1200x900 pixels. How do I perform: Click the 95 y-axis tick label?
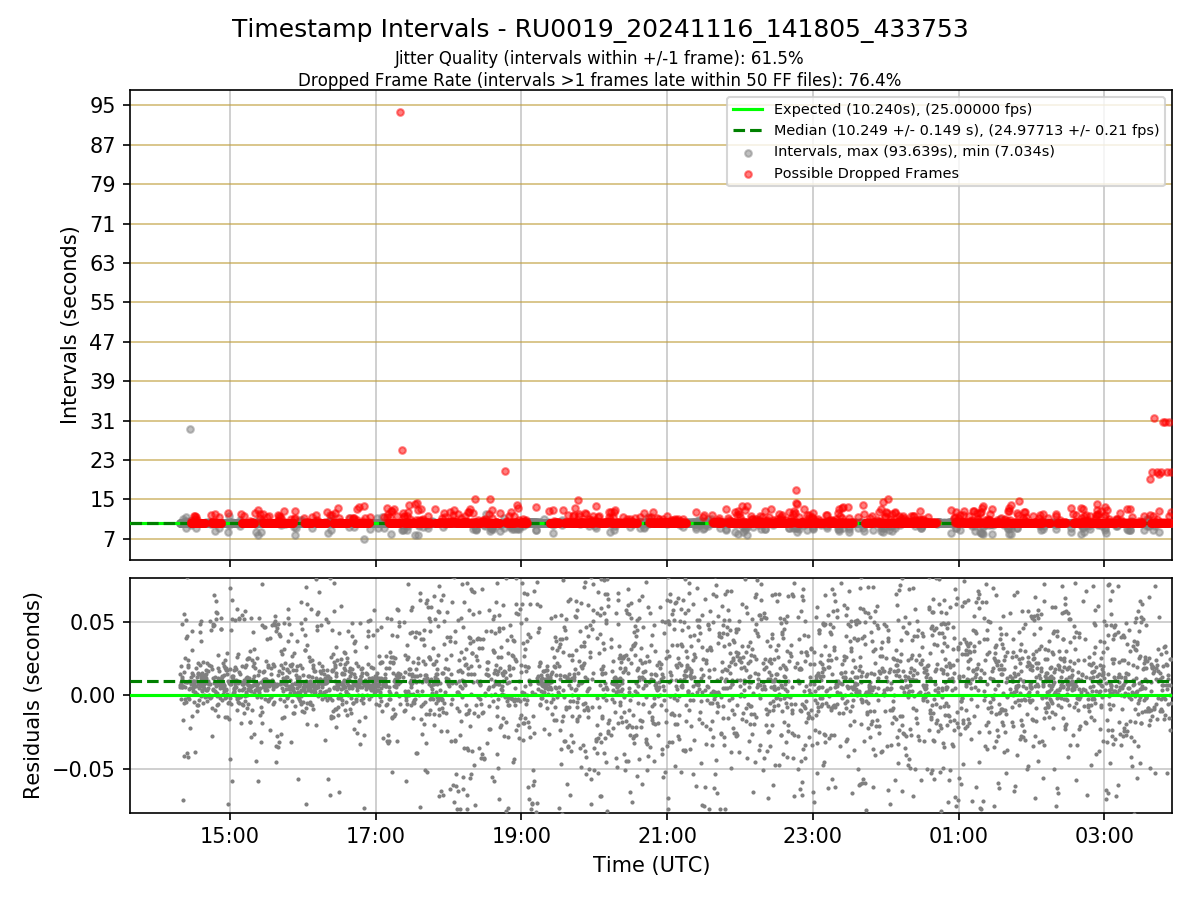[x=104, y=105]
